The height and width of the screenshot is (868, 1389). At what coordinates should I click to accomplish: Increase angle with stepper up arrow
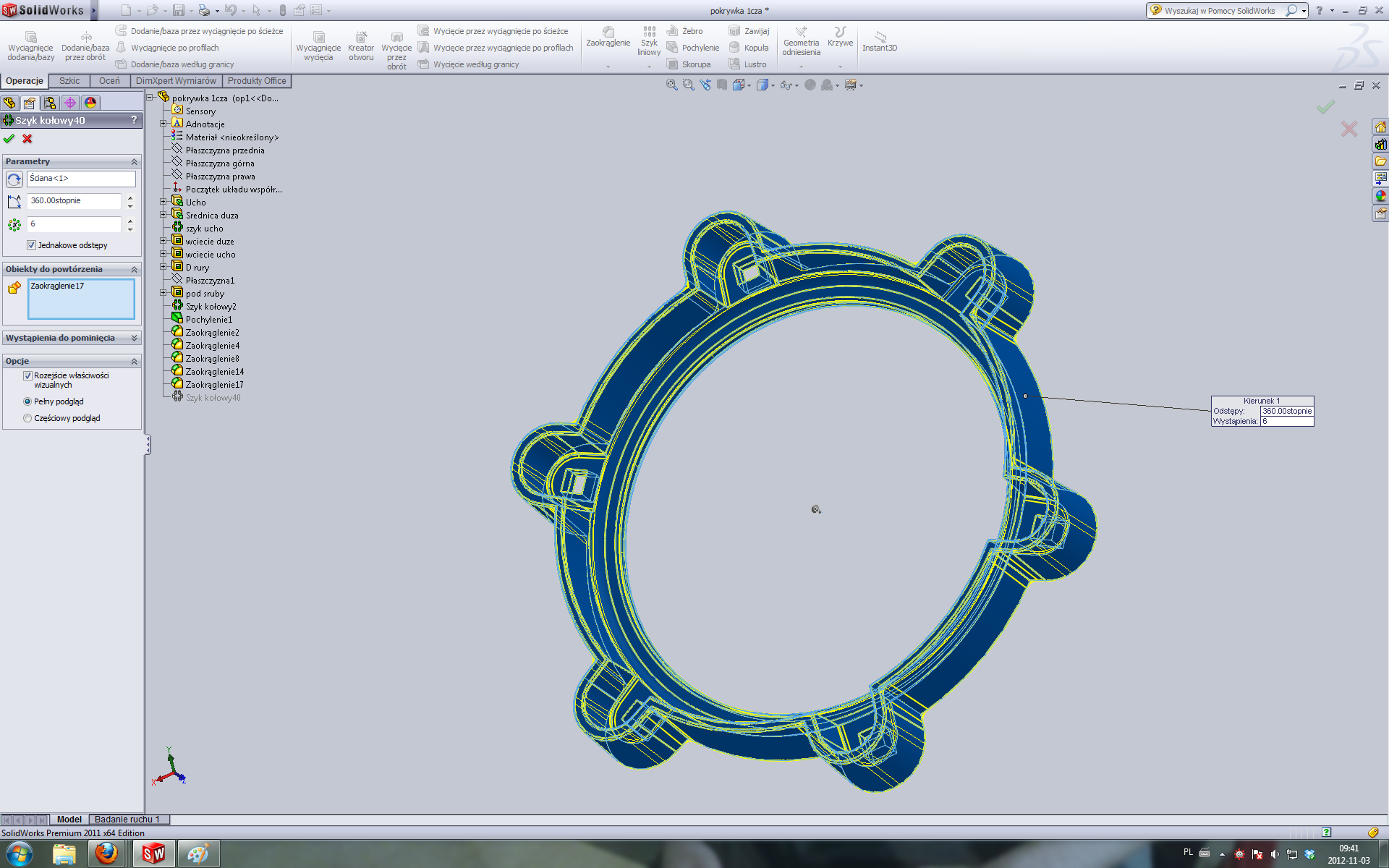click(130, 197)
